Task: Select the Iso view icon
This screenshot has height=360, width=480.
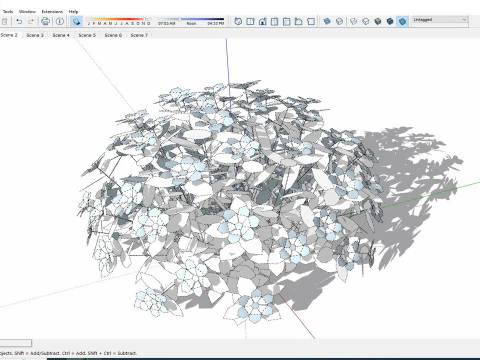Action: coord(238,21)
